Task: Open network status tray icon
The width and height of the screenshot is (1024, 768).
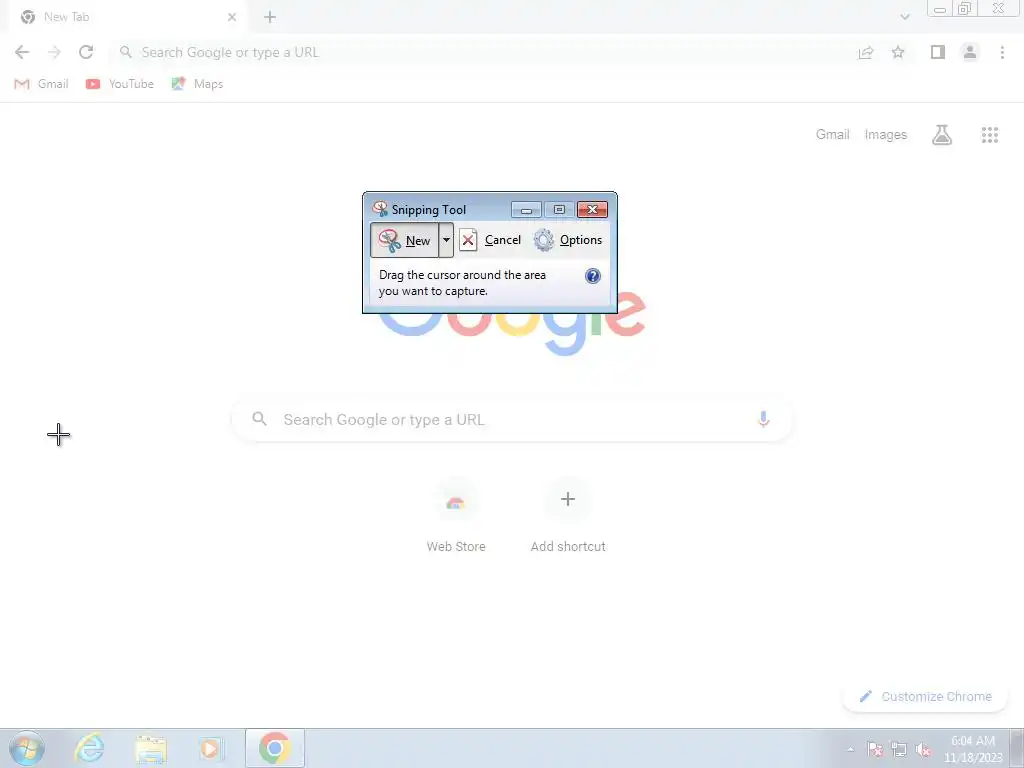Action: click(899, 749)
